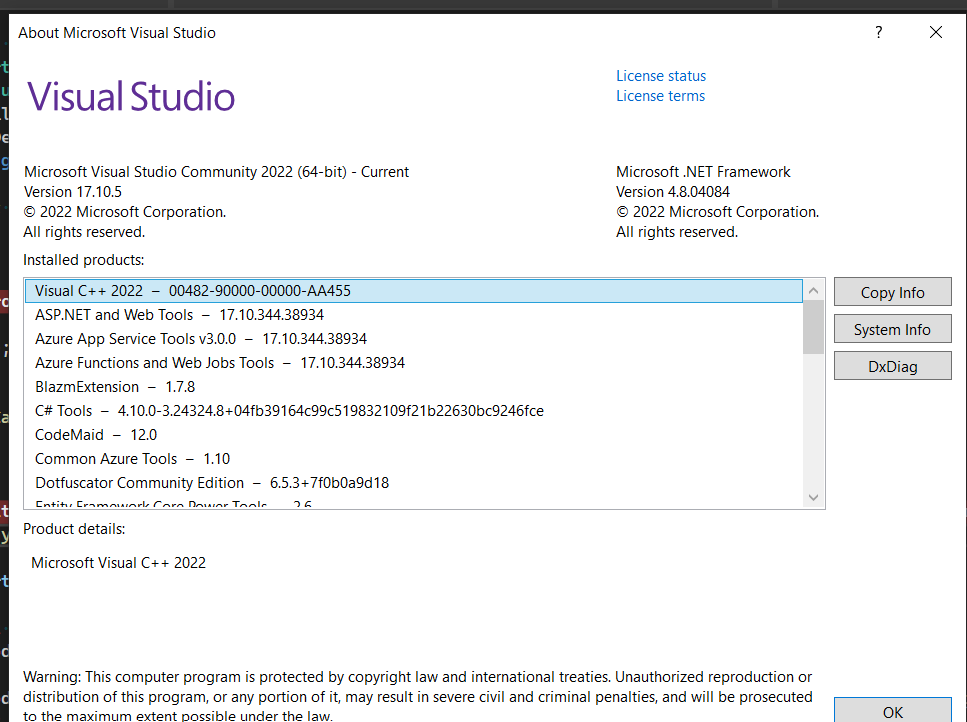Click the installed products scrollbar thumb
Screen dimensions: 967x722
point(813,327)
